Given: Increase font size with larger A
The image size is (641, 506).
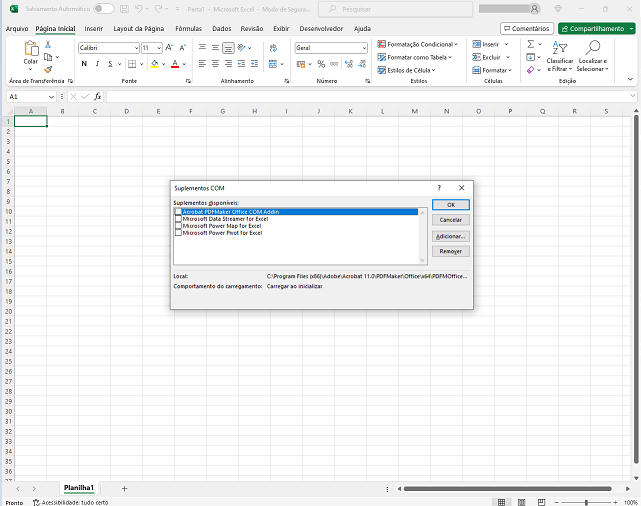Looking at the screenshot, I should click(x=169, y=48).
